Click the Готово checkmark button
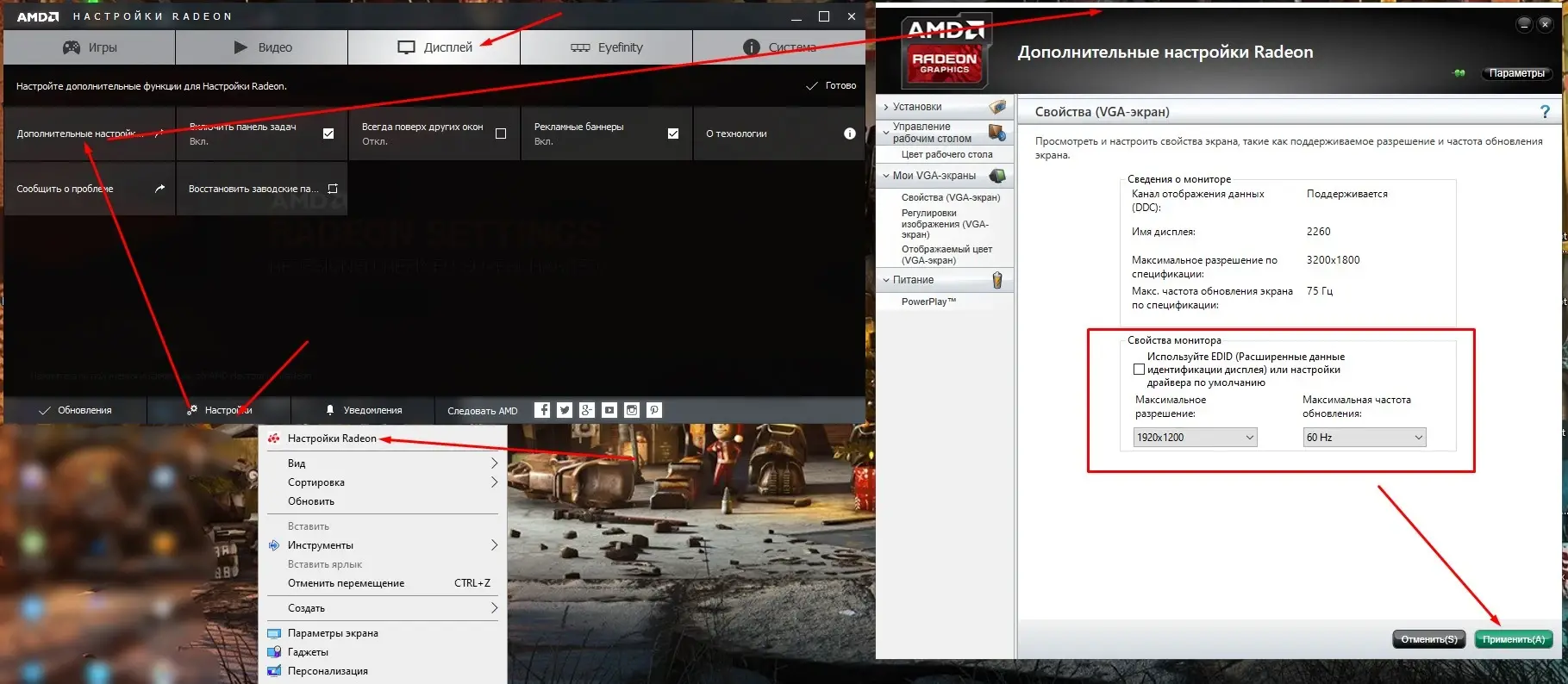The width and height of the screenshot is (1568, 684). tap(831, 86)
